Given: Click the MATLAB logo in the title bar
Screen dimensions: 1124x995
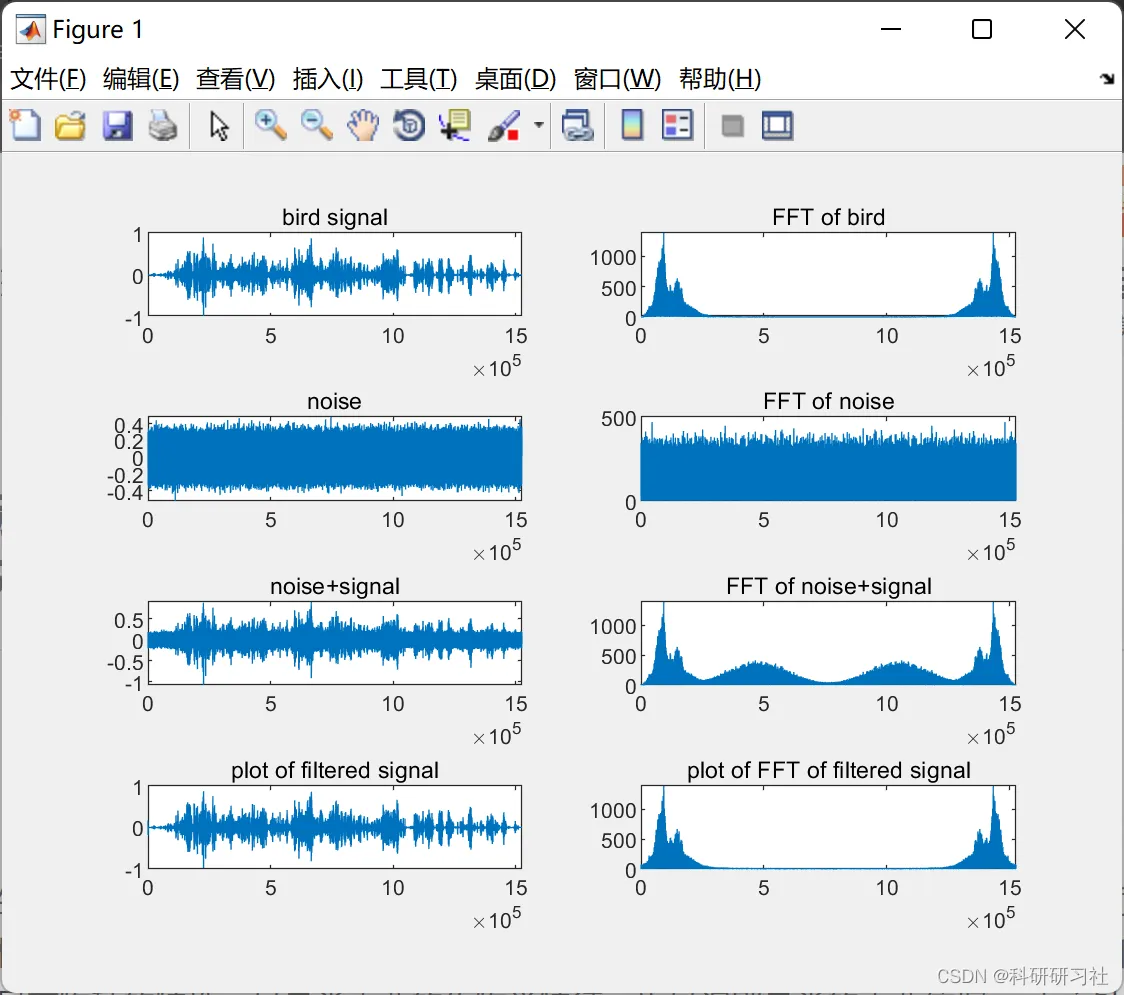Looking at the screenshot, I should coord(30,29).
